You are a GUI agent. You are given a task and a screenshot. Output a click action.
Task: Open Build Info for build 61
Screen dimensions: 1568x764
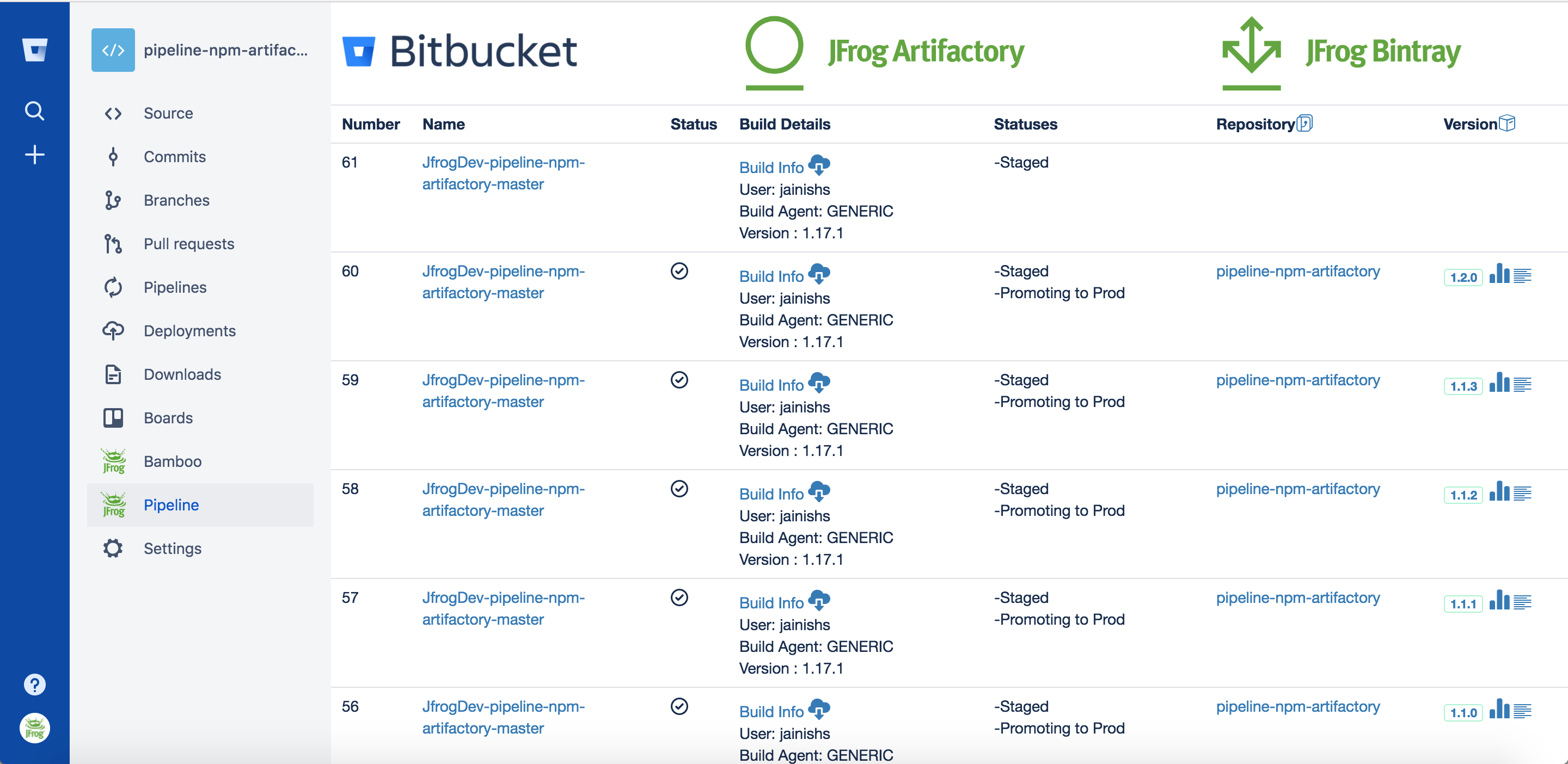(771, 167)
